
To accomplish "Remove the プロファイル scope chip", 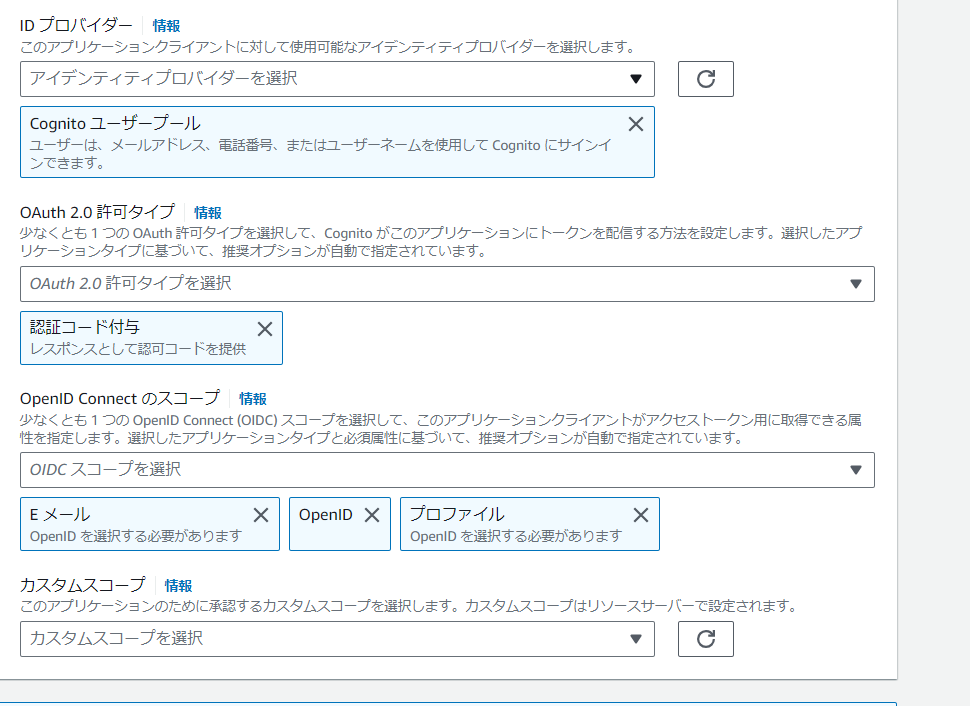I will click(x=640, y=513).
